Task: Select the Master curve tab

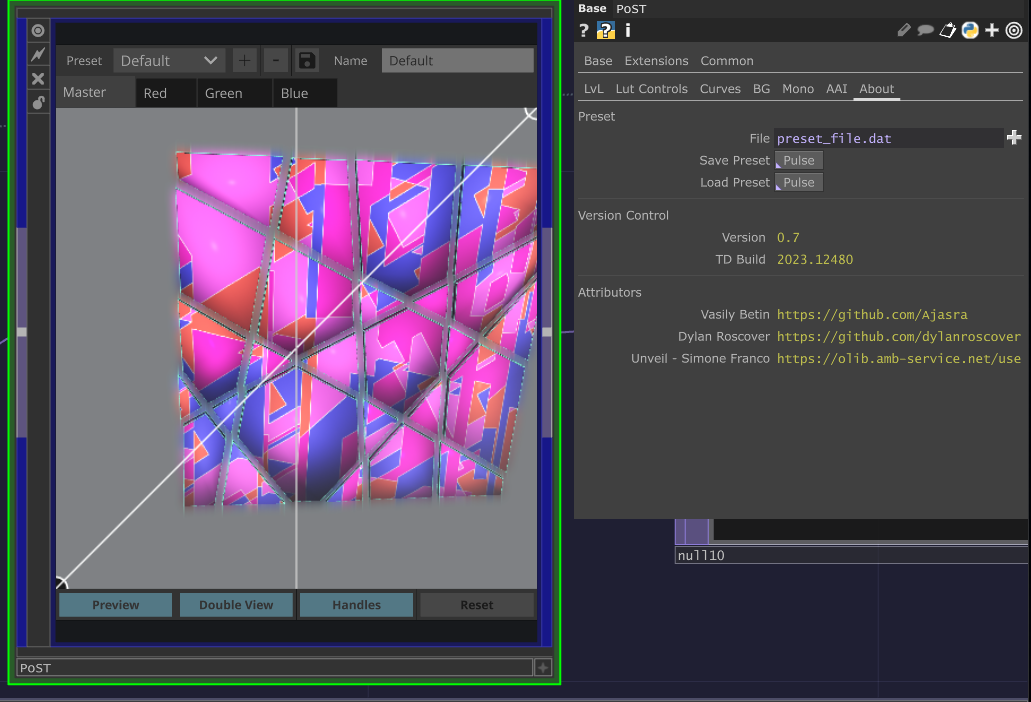Action: [x=95, y=93]
